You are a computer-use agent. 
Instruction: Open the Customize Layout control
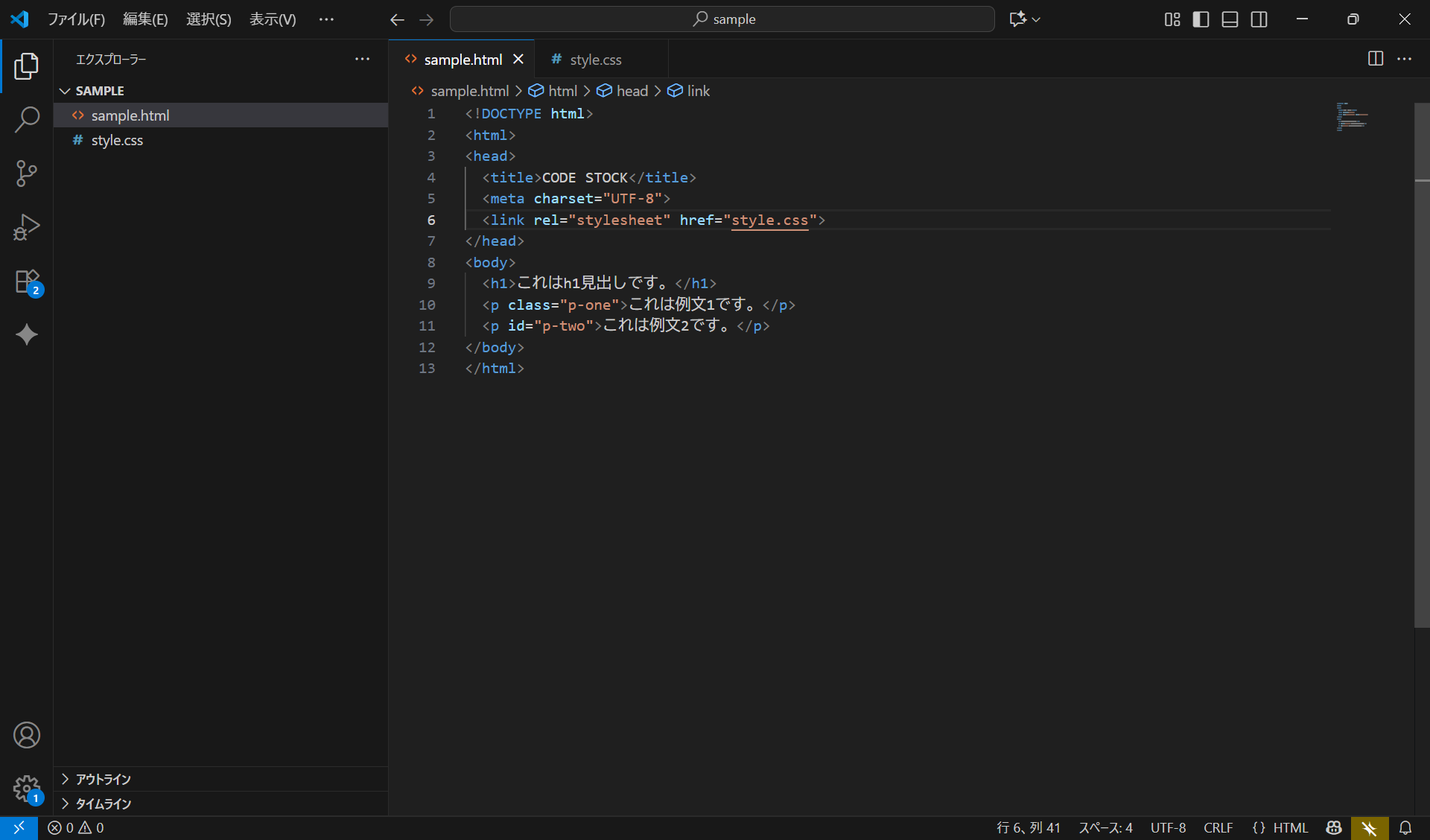[1172, 19]
